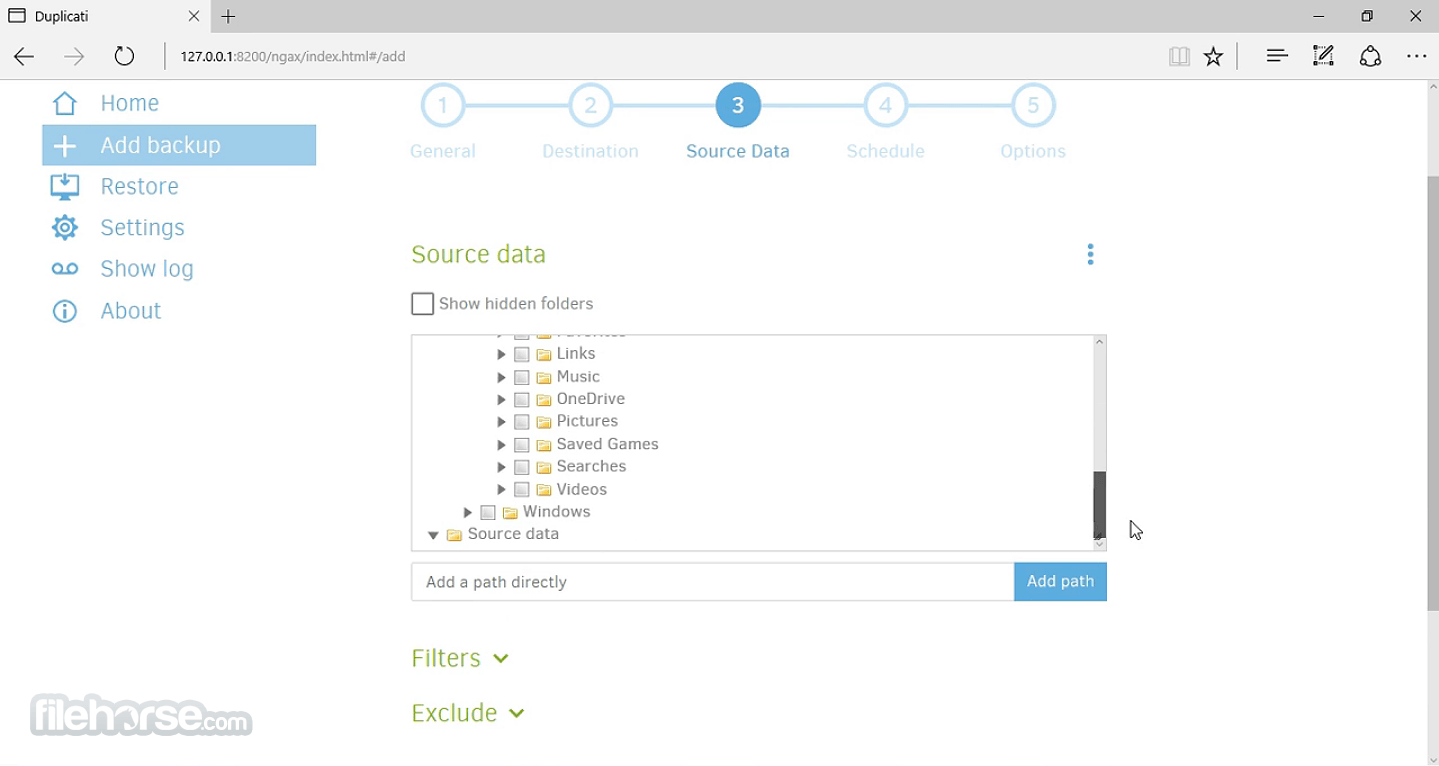This screenshot has width=1439, height=766.
Task: Open the browser More actions ellipsis
Action: pos(1417,56)
